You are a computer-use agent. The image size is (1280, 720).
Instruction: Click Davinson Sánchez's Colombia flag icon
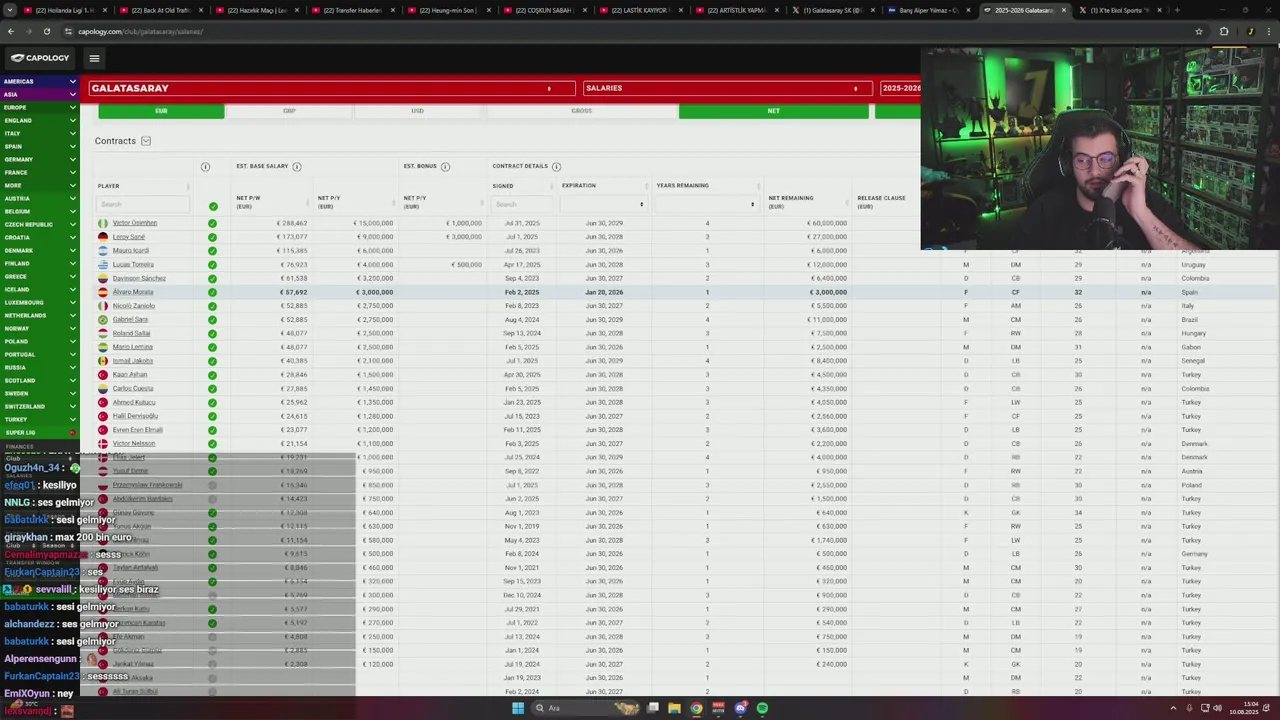pyautogui.click(x=103, y=278)
